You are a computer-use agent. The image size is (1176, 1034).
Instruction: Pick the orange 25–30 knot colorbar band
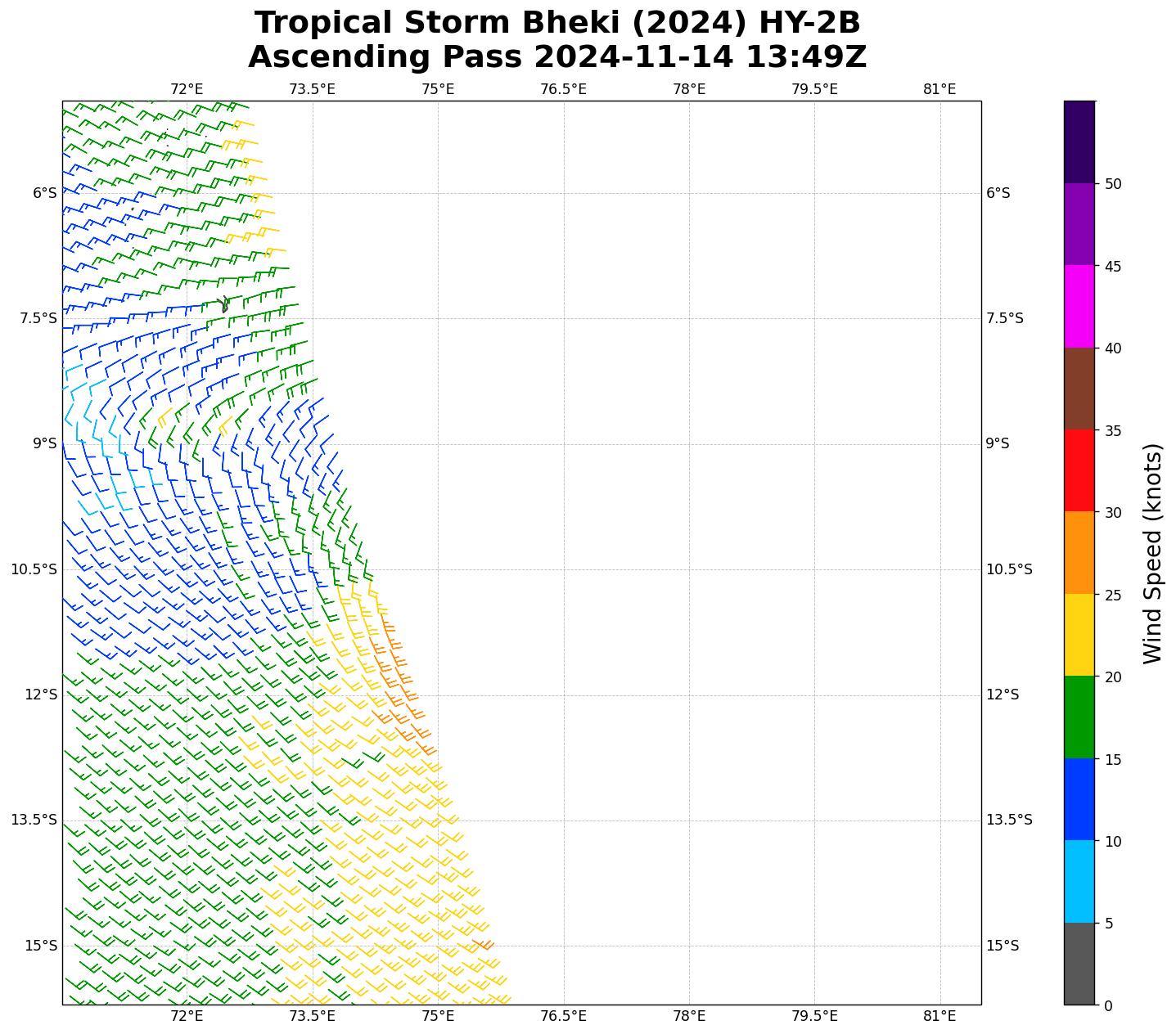[x=1079, y=552]
